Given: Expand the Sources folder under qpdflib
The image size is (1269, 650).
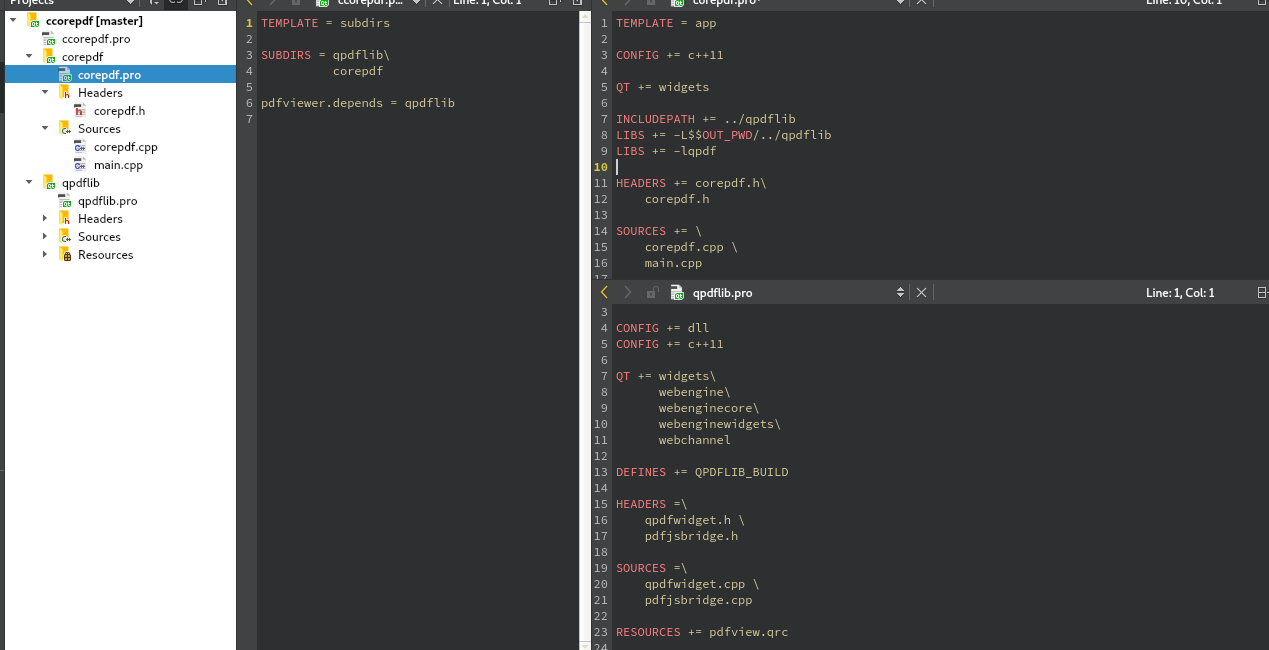Looking at the screenshot, I should coord(45,237).
